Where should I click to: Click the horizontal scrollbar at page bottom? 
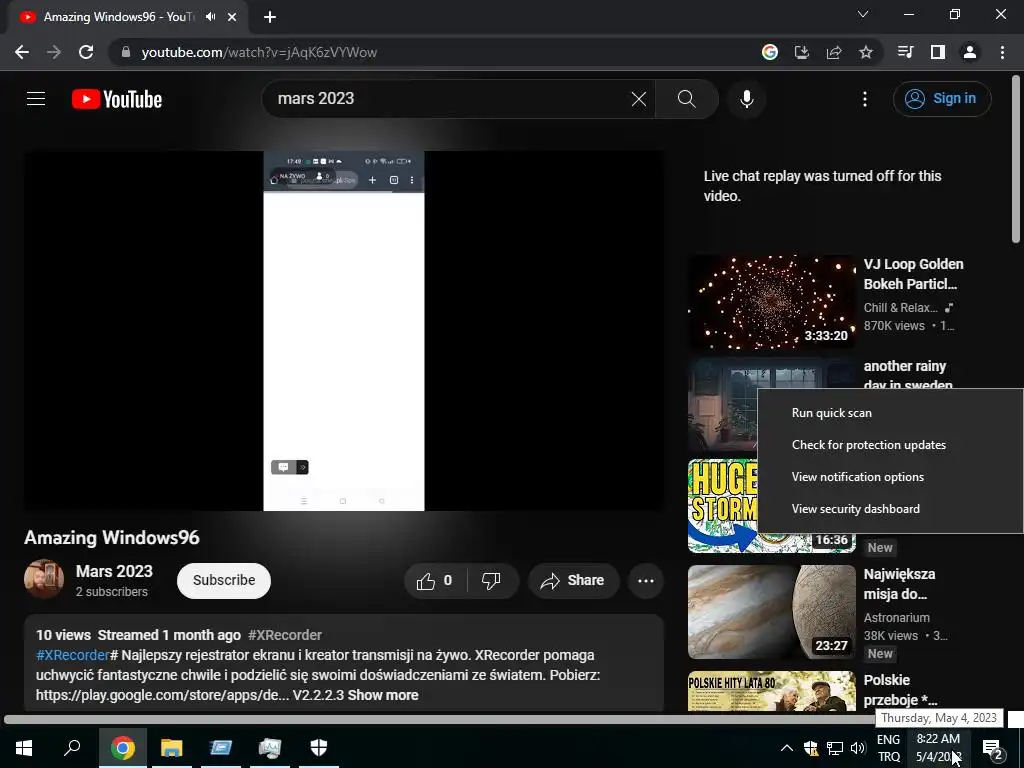click(438, 720)
